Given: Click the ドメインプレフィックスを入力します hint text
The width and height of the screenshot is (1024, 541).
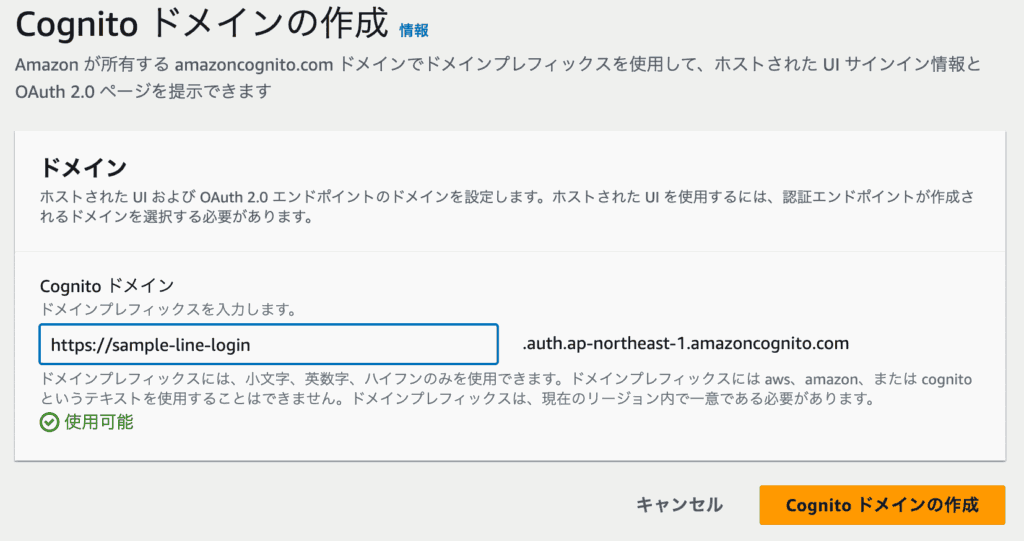Looking at the screenshot, I should pyautogui.click(x=167, y=309).
